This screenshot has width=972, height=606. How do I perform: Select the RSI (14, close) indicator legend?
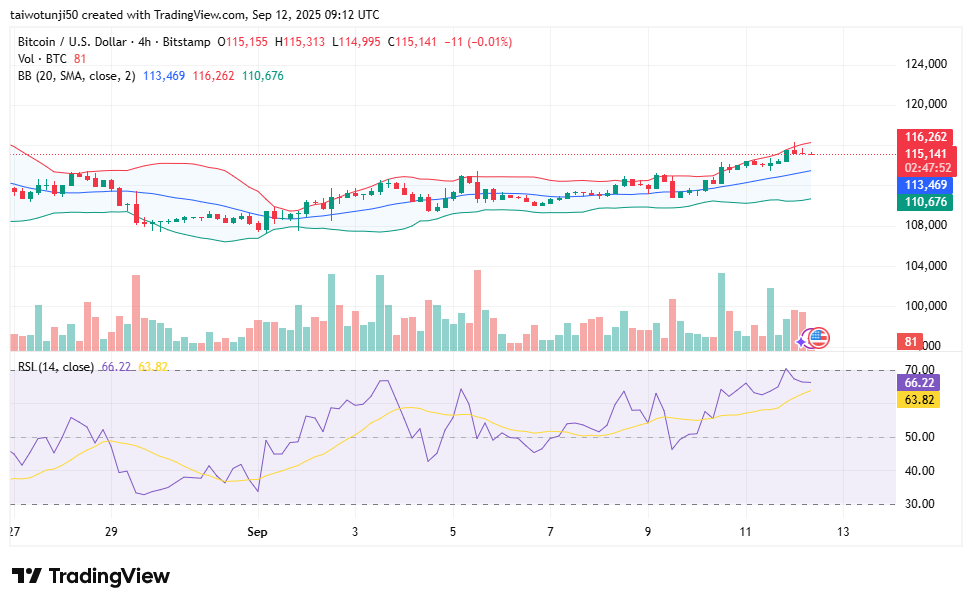click(x=56, y=367)
